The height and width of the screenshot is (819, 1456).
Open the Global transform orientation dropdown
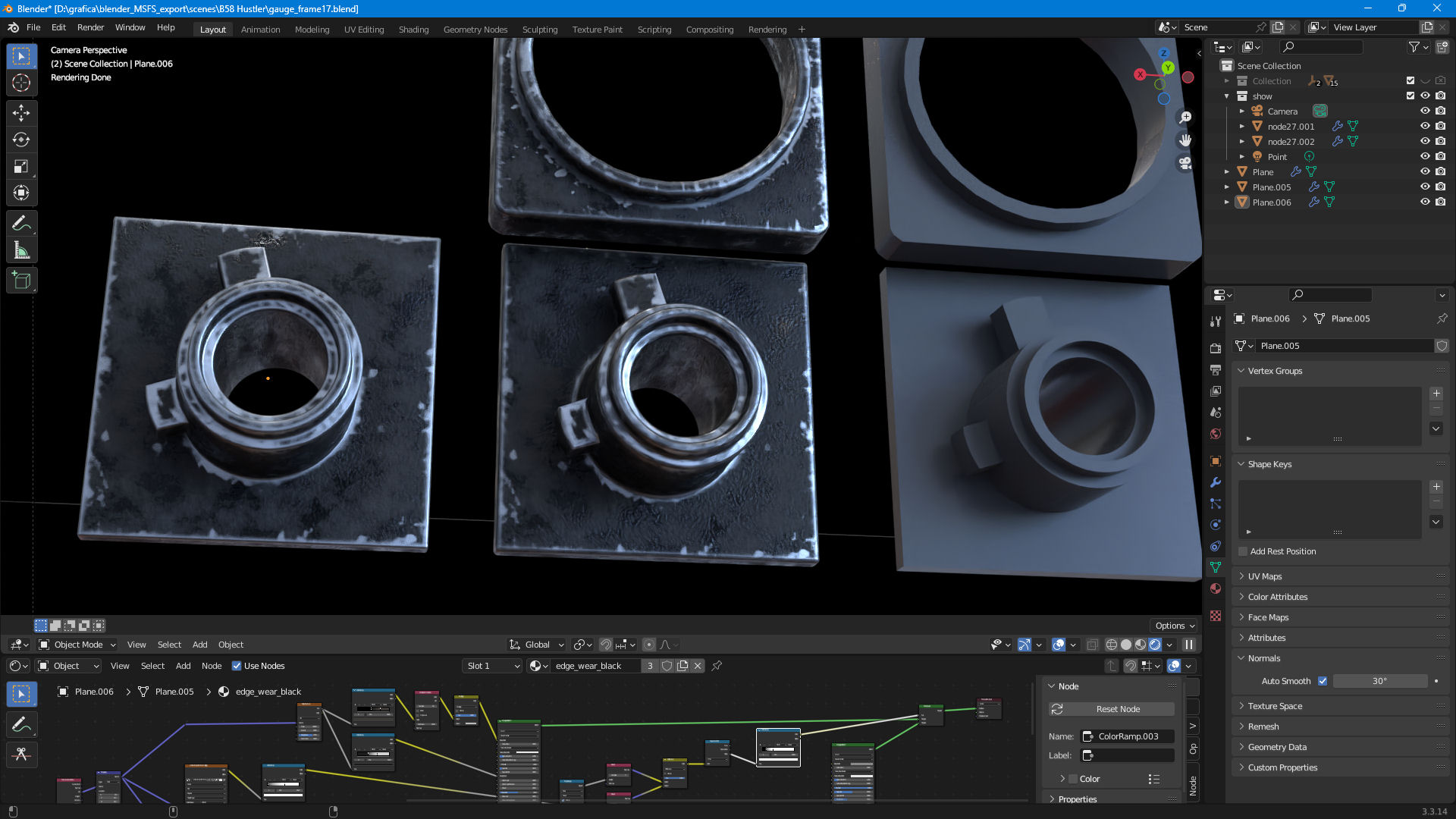point(538,645)
